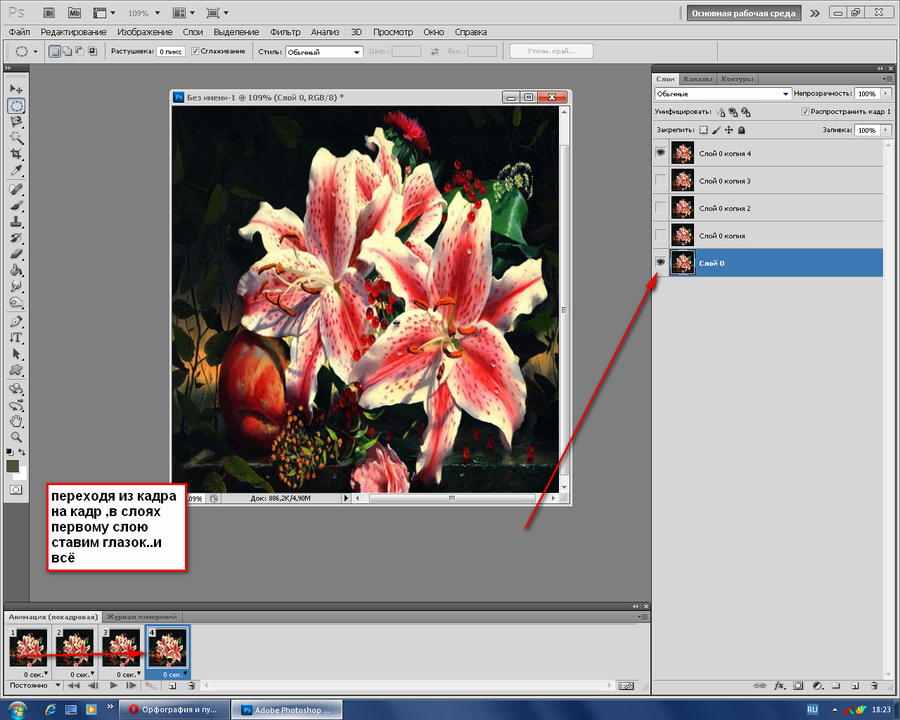Image resolution: width=900 pixels, height=720 pixels.
Task: Click add layer style fx icon
Action: pyautogui.click(x=779, y=686)
